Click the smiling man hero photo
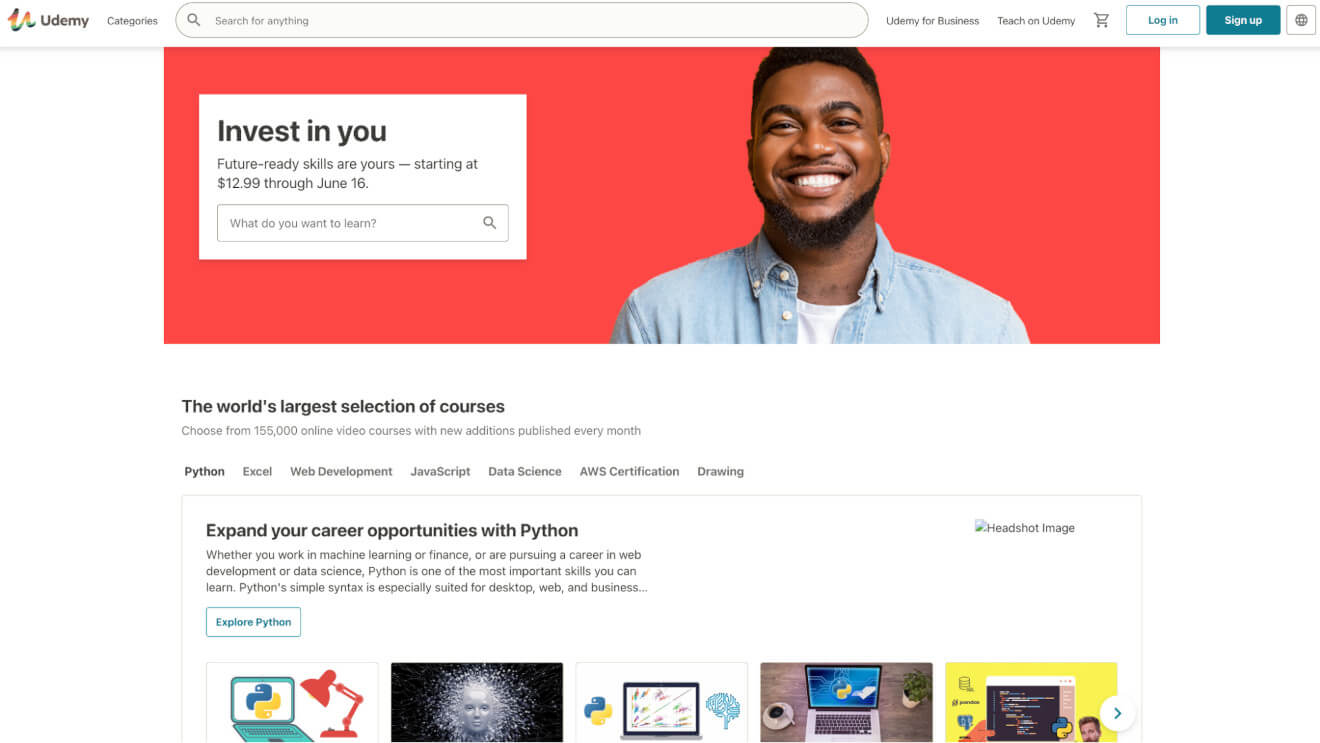The image size is (1320, 743). [820, 195]
